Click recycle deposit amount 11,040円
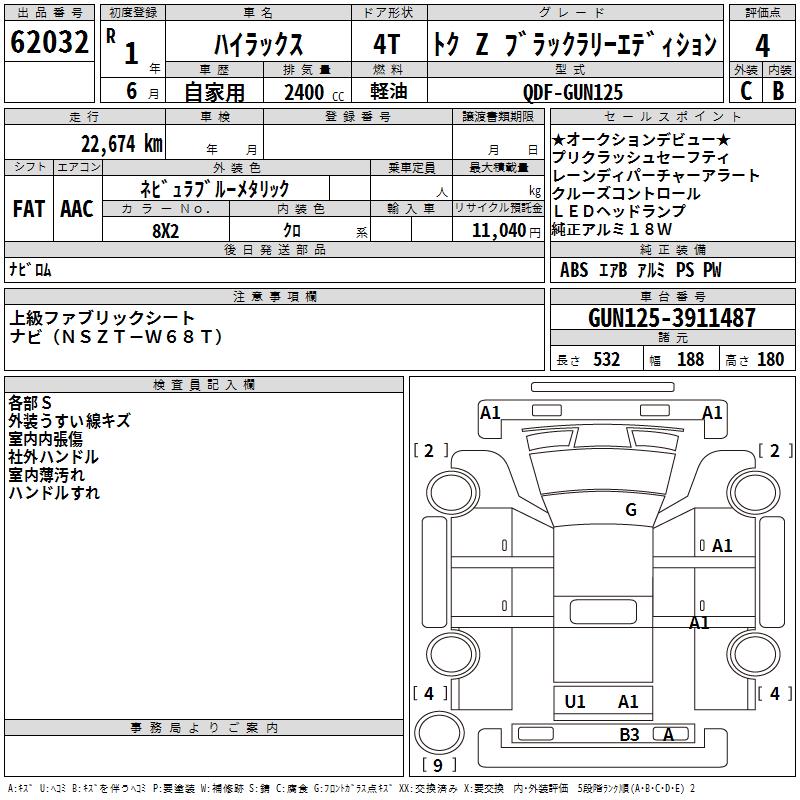The image size is (800, 800). pyautogui.click(x=506, y=231)
